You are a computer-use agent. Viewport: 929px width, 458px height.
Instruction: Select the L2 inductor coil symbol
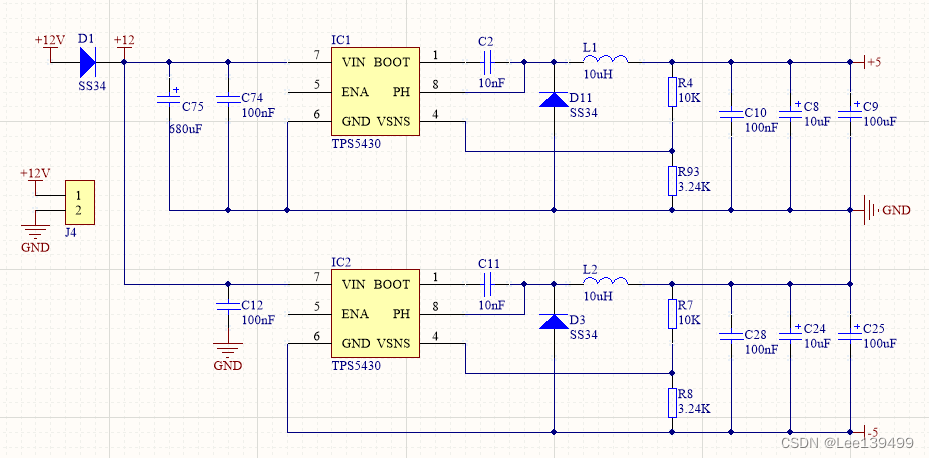pyautogui.click(x=606, y=281)
